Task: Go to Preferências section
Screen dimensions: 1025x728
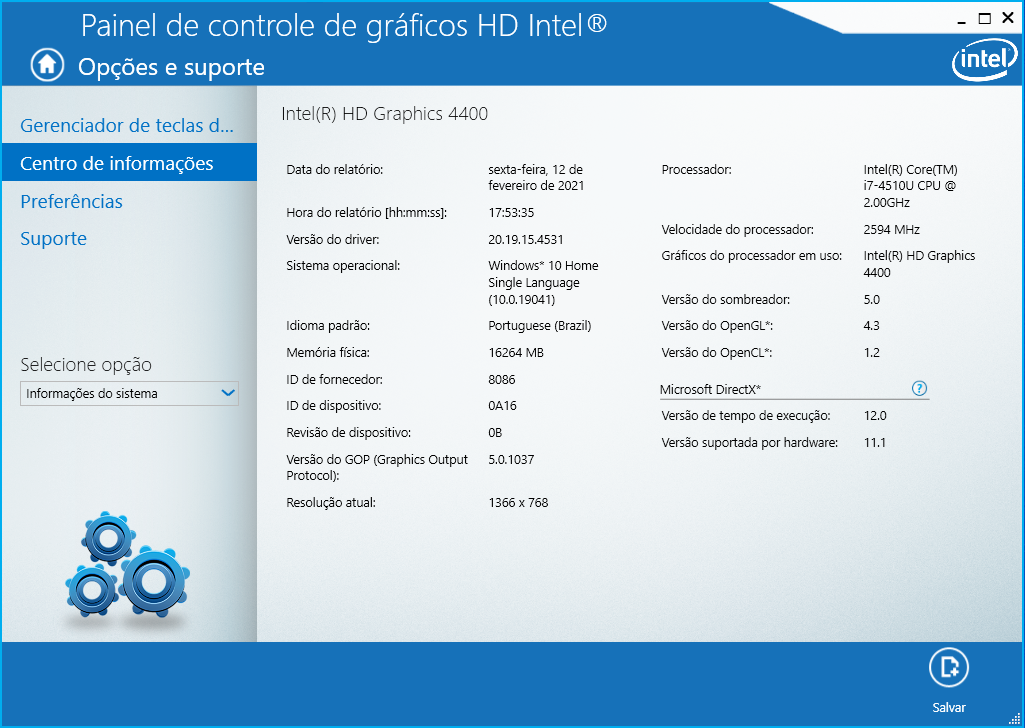Action: pyautogui.click(x=71, y=201)
